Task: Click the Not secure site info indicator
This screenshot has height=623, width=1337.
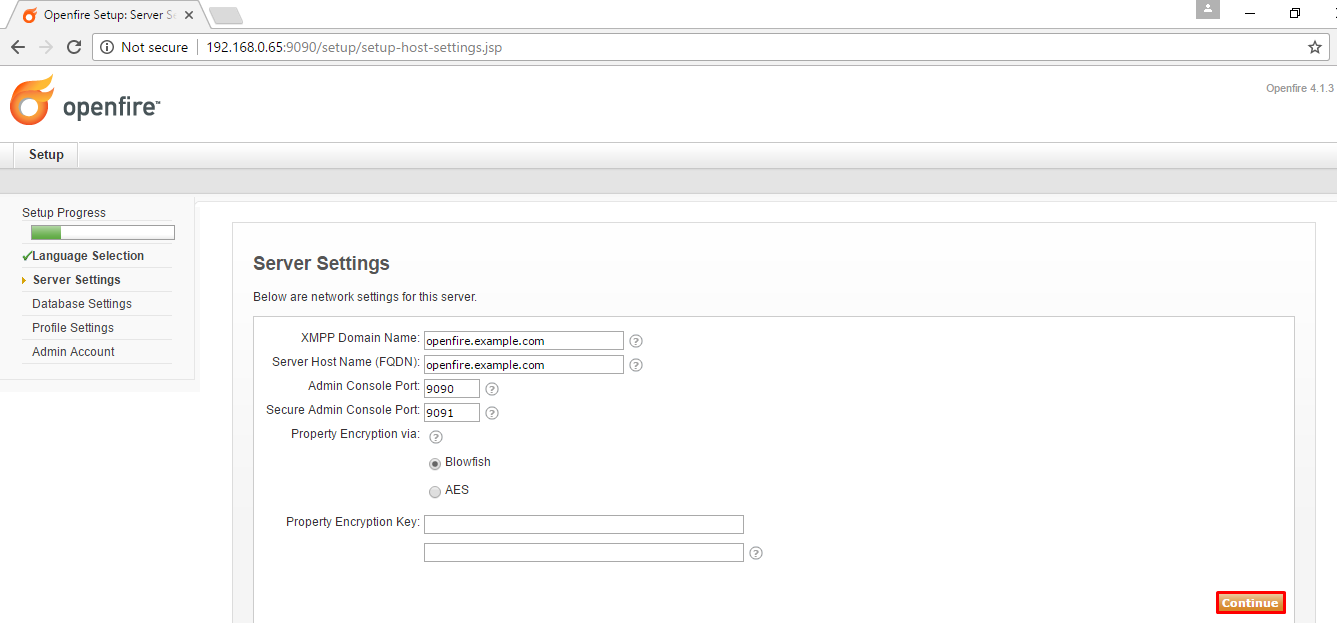Action: click(144, 47)
